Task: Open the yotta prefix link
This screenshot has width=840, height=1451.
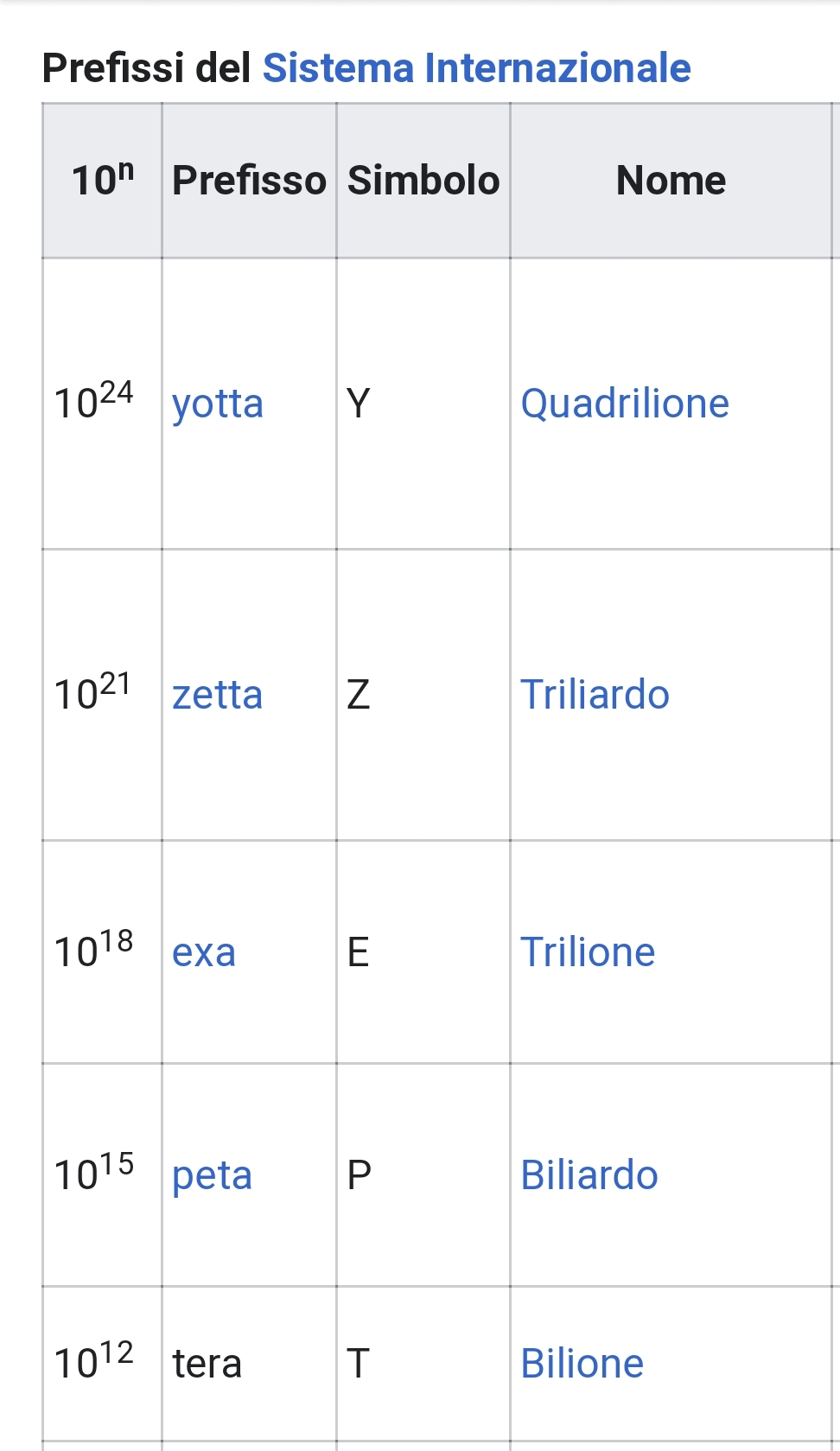Action: (x=218, y=404)
